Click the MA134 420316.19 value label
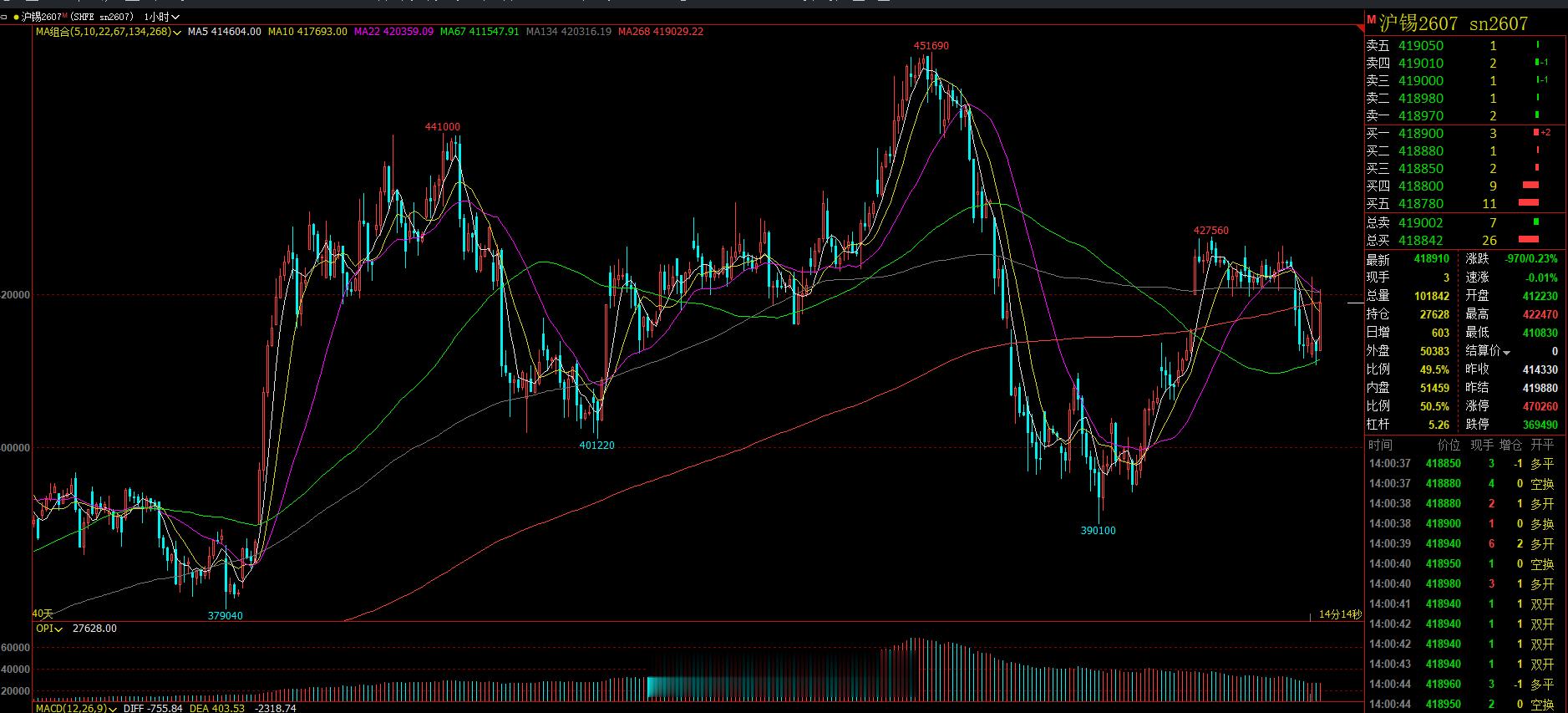 pyautogui.click(x=569, y=32)
